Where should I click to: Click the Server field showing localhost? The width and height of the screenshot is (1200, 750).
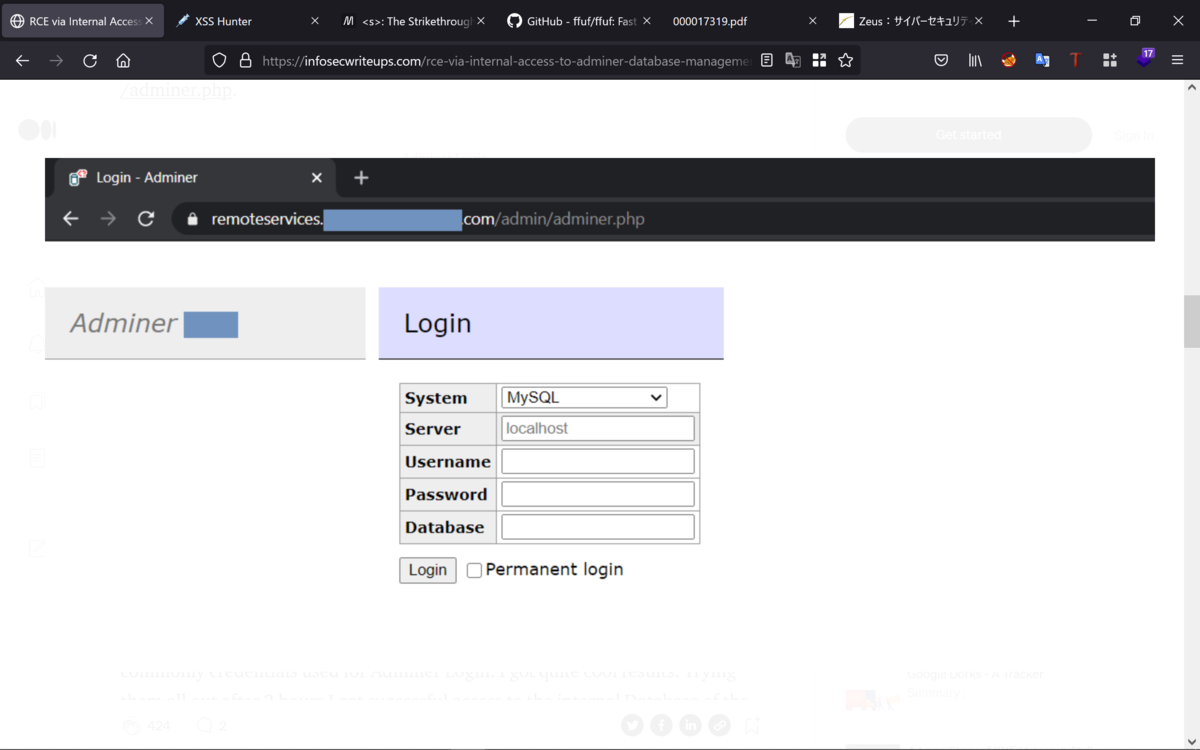(597, 428)
